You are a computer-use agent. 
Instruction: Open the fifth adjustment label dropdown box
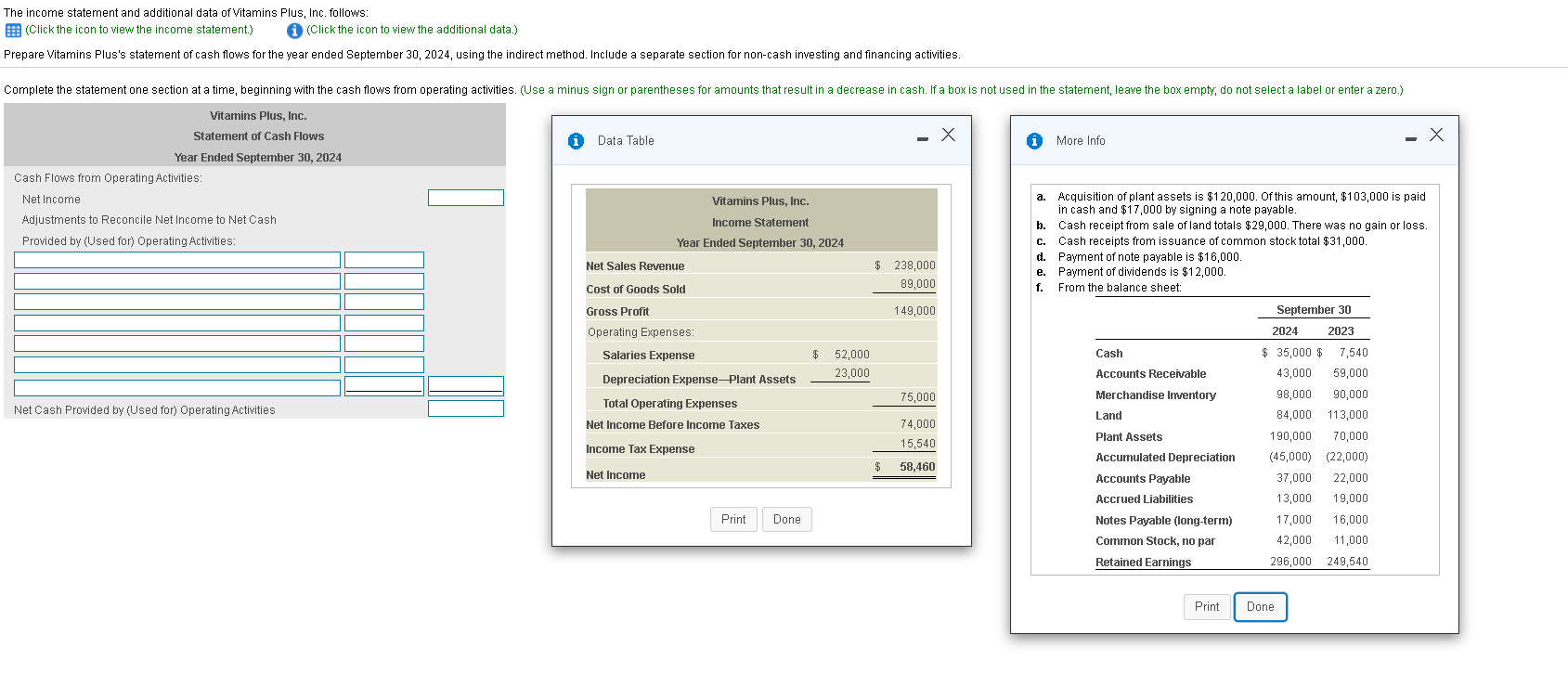(x=177, y=343)
